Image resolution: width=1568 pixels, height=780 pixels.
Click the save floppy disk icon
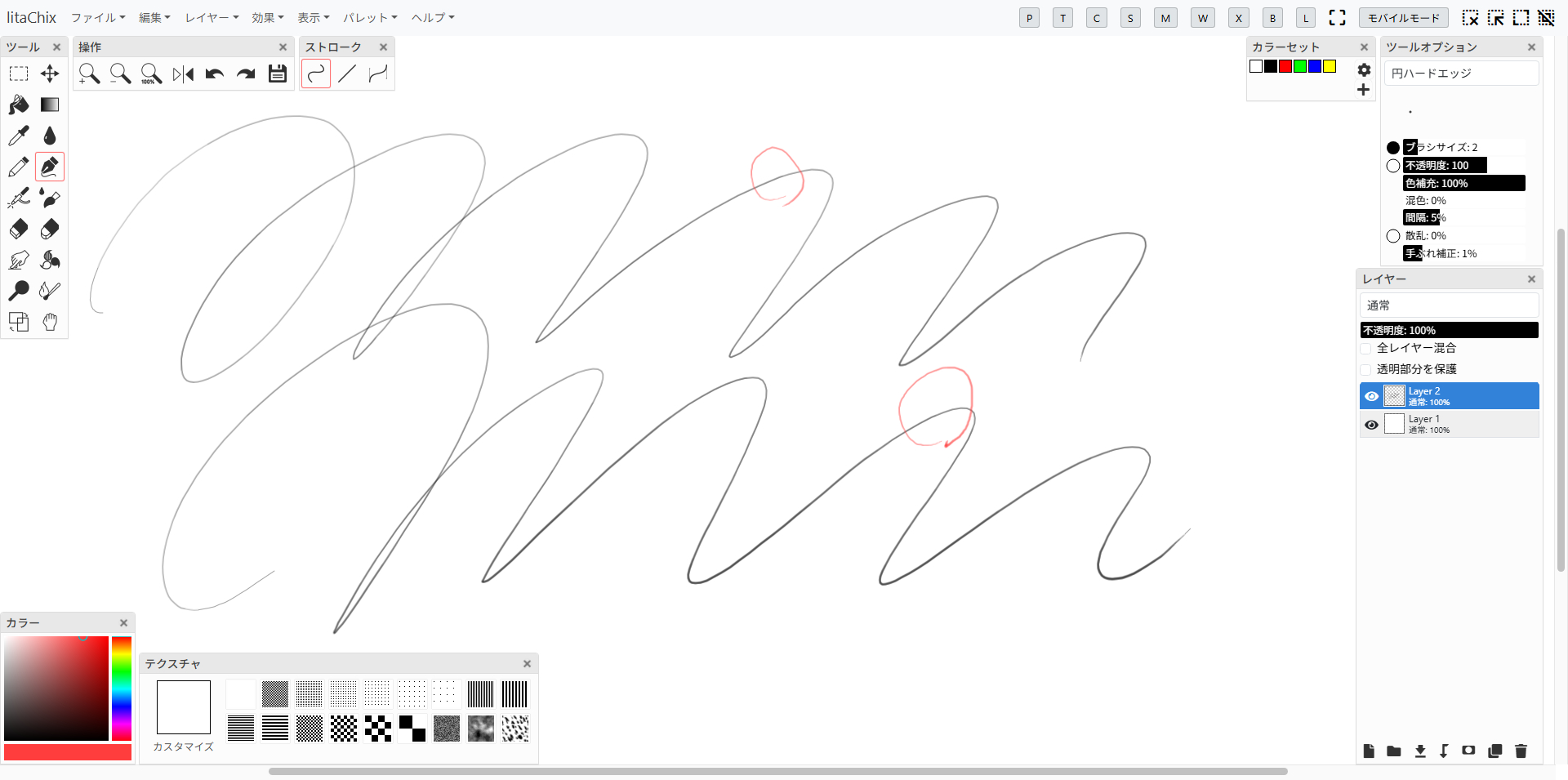coord(278,74)
